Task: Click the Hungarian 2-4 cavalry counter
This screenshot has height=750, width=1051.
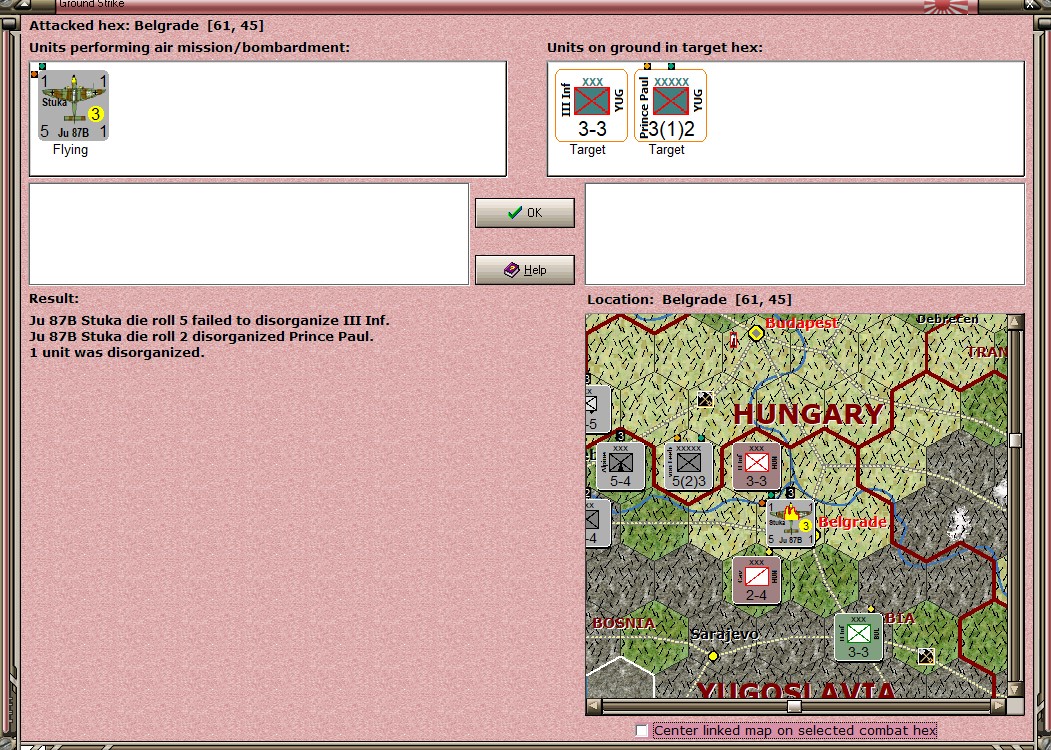Action: pos(757,580)
